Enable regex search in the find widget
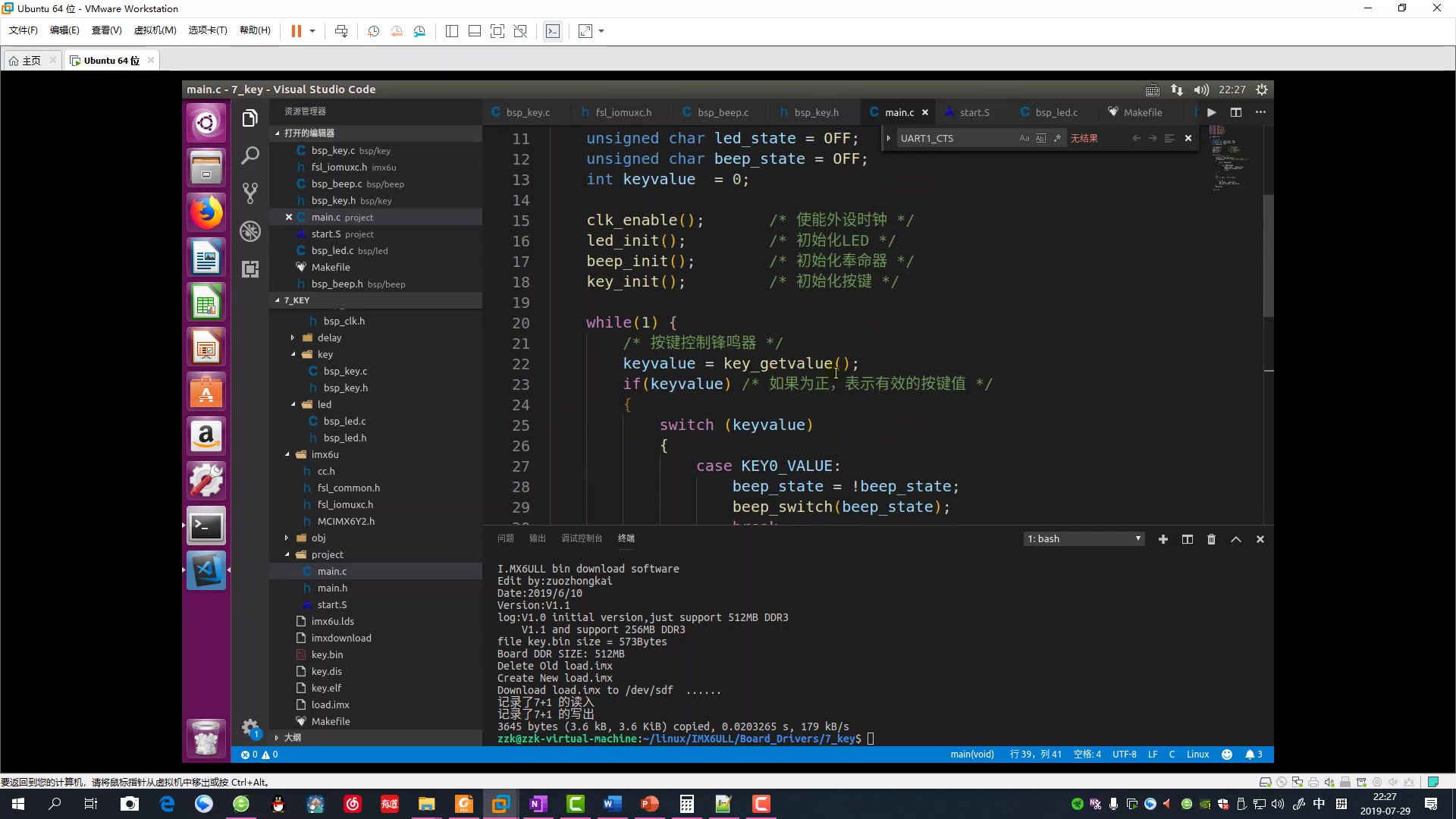The width and height of the screenshot is (1456, 819). [x=1056, y=138]
